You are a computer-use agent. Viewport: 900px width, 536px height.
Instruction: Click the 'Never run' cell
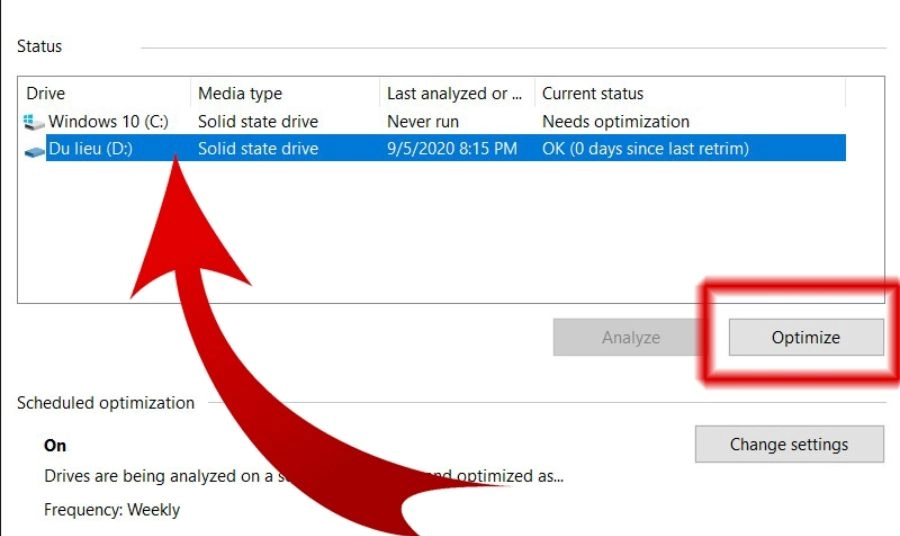423,122
